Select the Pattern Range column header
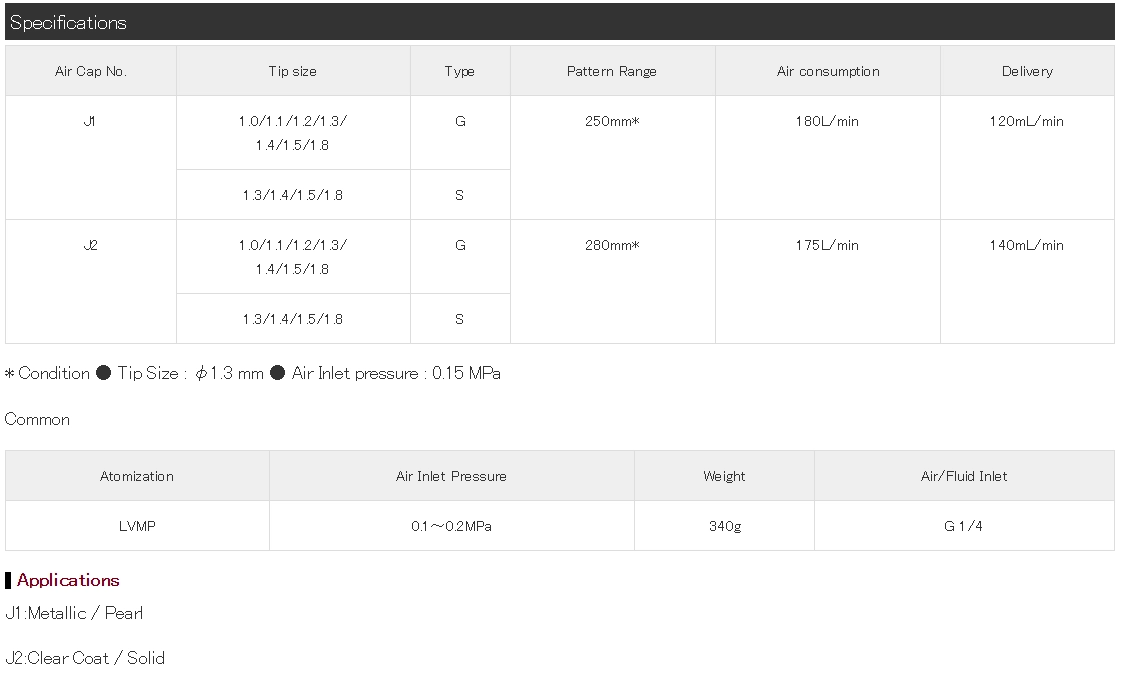This screenshot has width=1121, height=687. (x=612, y=71)
